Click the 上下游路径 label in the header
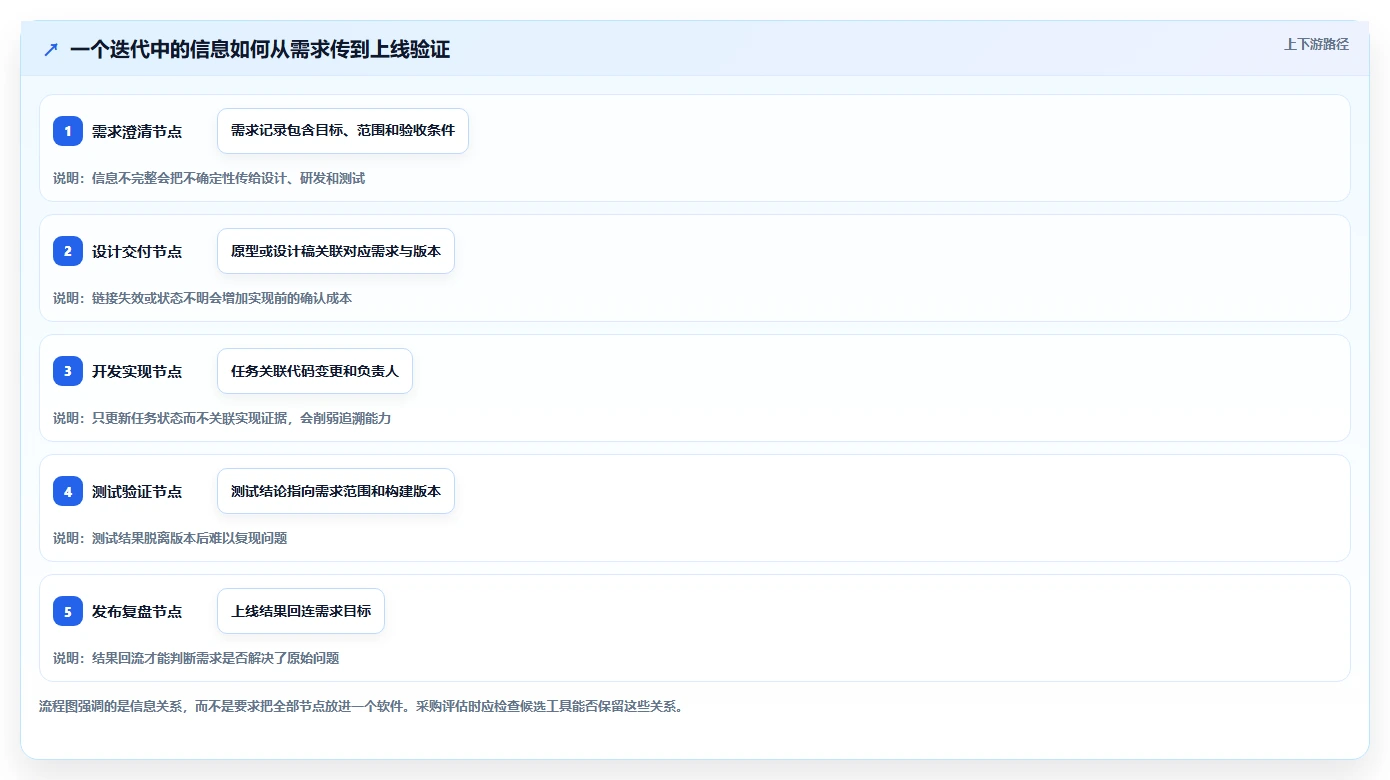Viewport: 1390px width, 780px height. click(1316, 44)
